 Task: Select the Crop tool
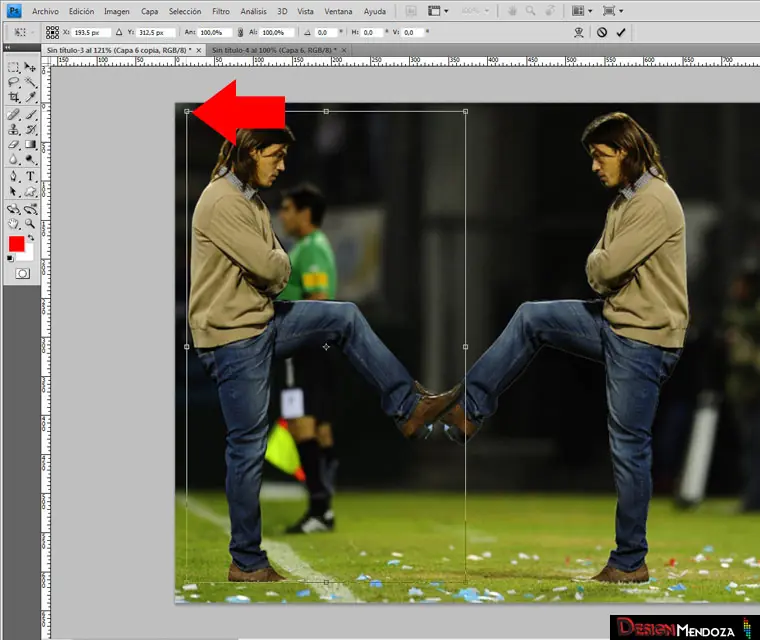14,98
